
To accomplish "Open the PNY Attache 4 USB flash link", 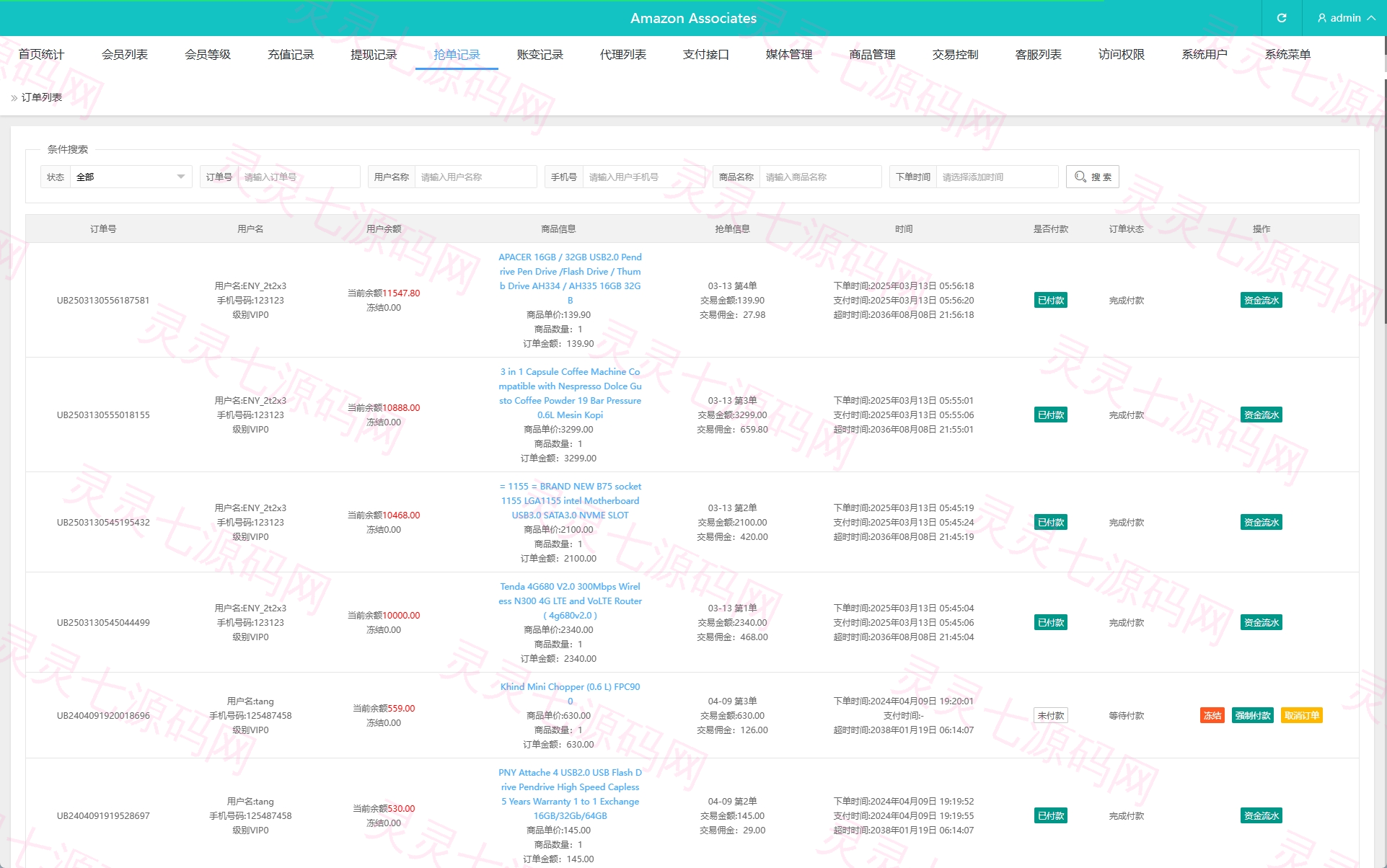I will tap(570, 794).
